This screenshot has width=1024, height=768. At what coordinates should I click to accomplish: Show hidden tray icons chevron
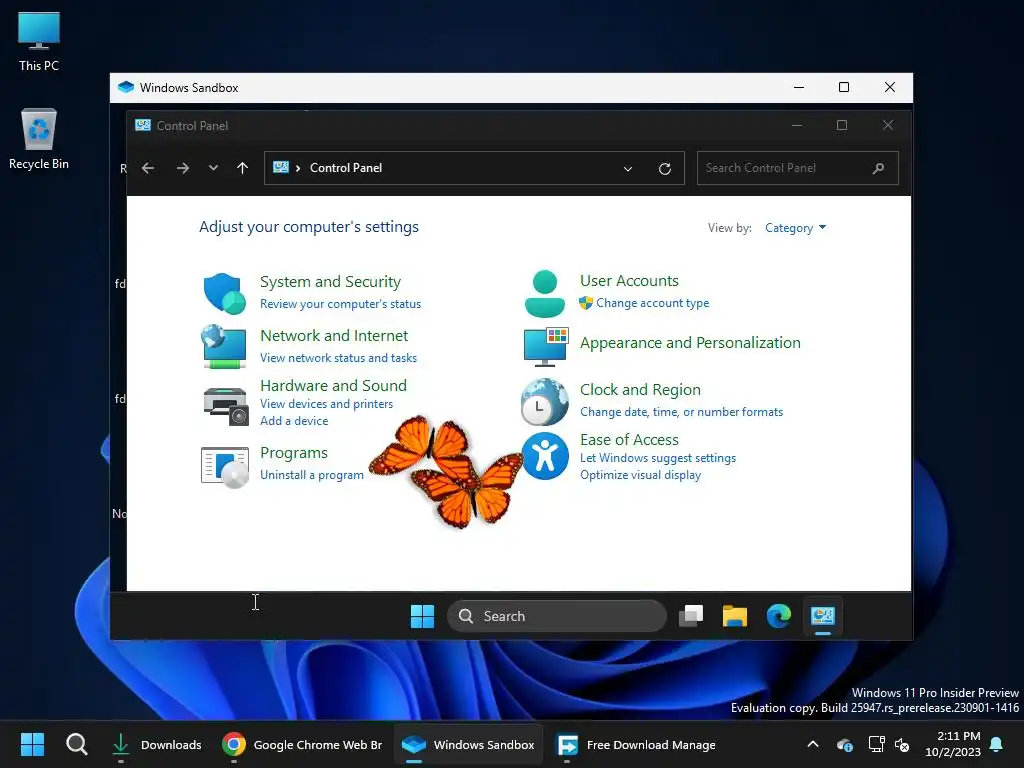[812, 744]
